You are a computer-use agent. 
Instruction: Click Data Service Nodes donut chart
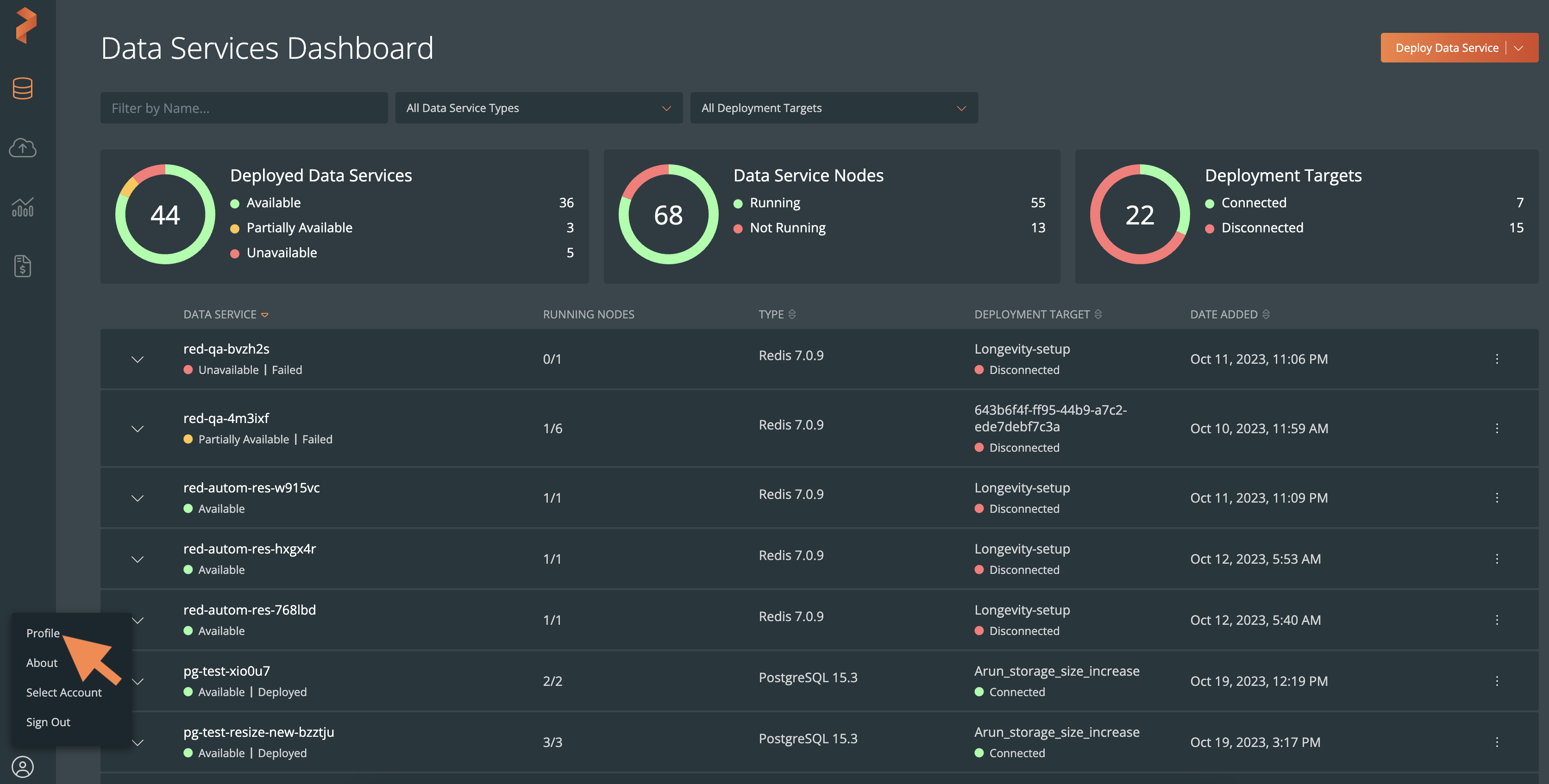pyautogui.click(x=668, y=214)
